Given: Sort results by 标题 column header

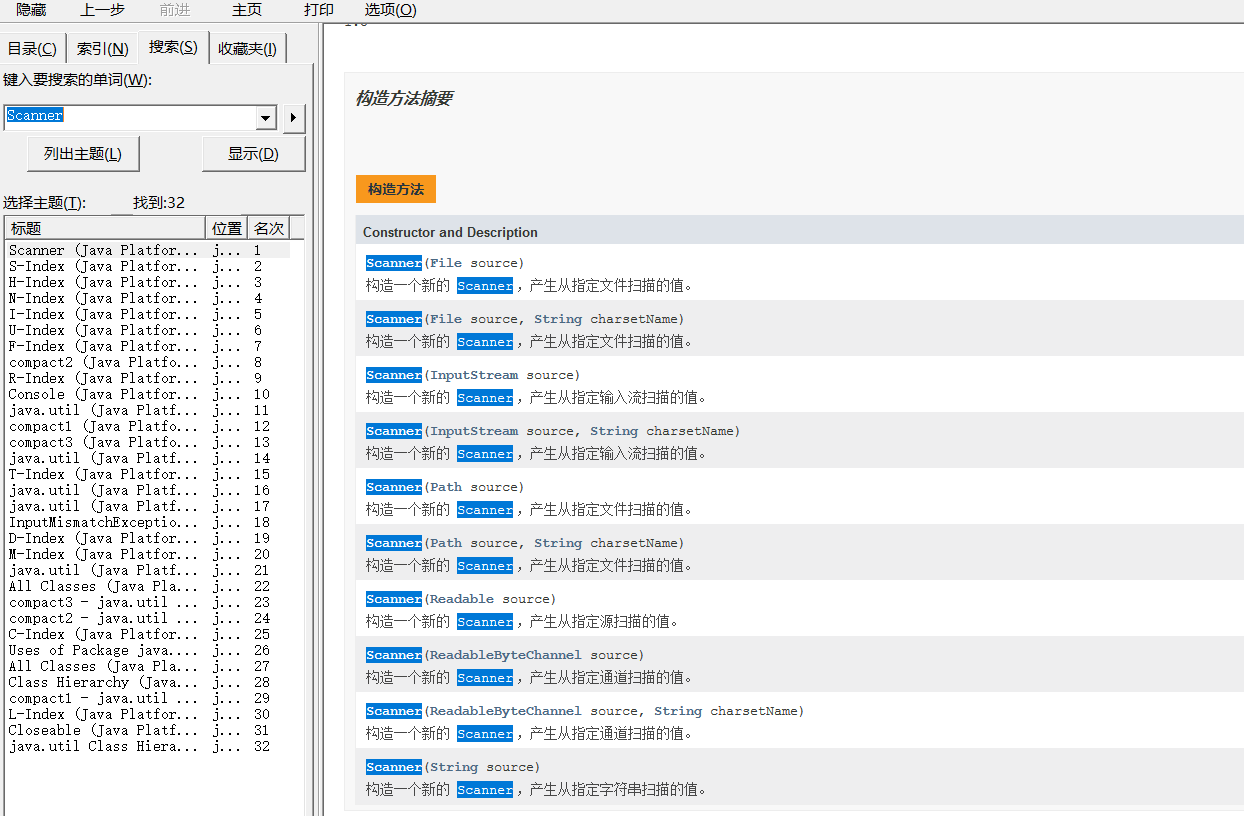Looking at the screenshot, I should [105, 229].
